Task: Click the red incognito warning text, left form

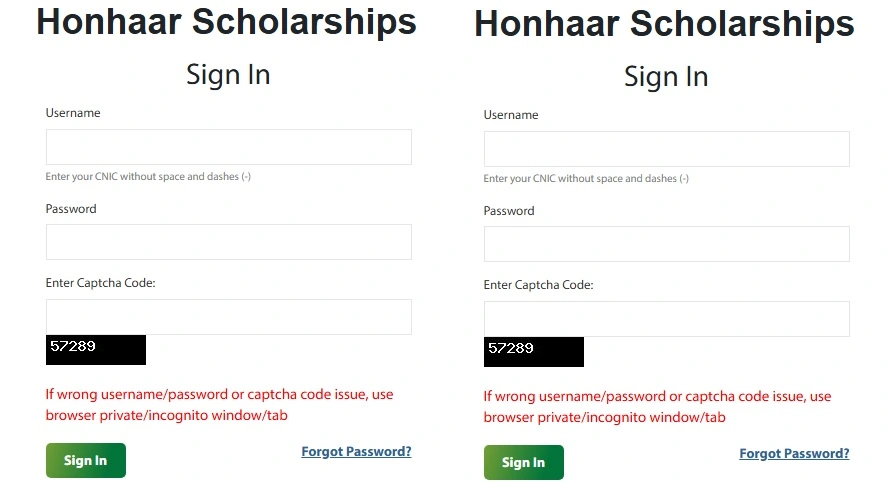Action: point(219,405)
